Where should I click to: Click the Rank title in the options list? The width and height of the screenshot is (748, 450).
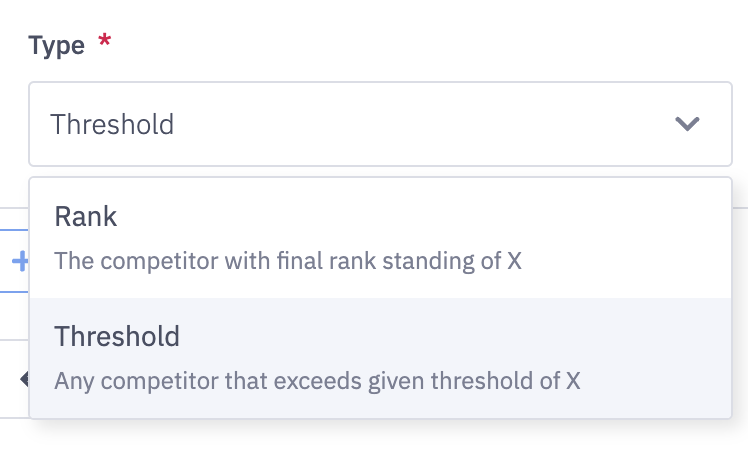point(86,217)
